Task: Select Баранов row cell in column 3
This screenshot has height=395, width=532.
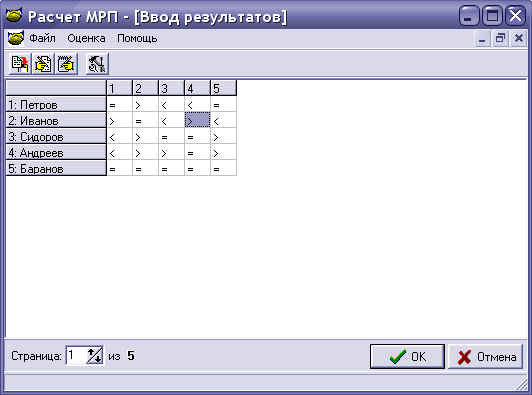Action: pos(172,168)
